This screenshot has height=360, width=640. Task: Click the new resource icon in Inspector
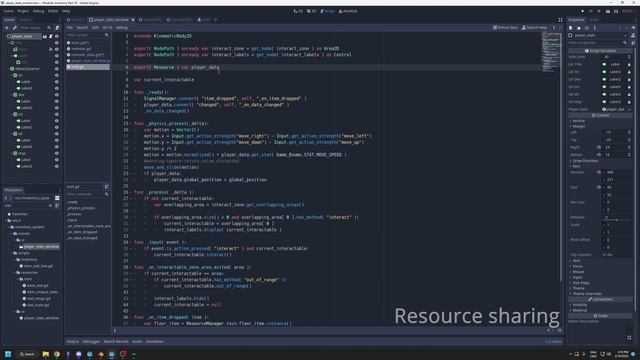point(571,28)
